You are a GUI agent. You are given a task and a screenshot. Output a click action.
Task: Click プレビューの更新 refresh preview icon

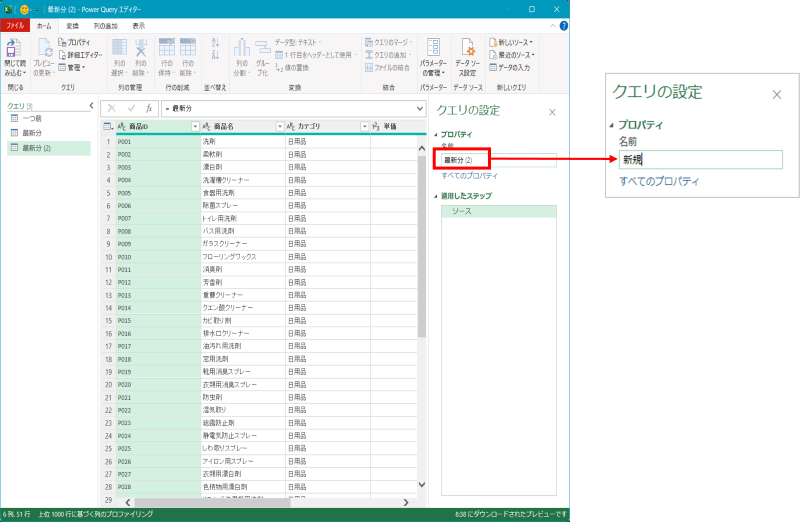point(44,49)
